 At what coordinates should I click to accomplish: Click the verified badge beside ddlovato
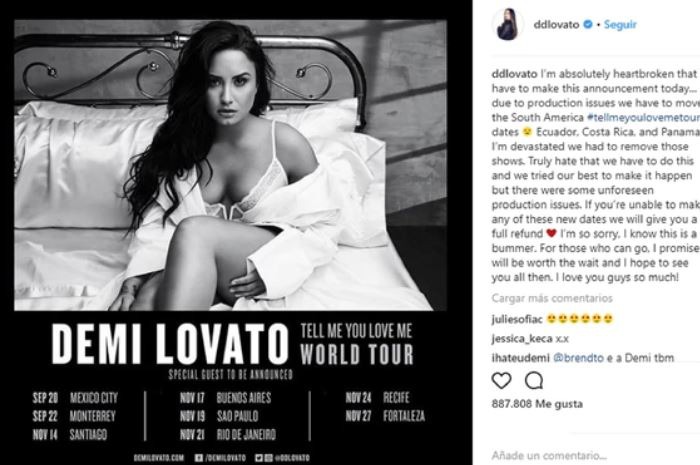tap(588, 24)
